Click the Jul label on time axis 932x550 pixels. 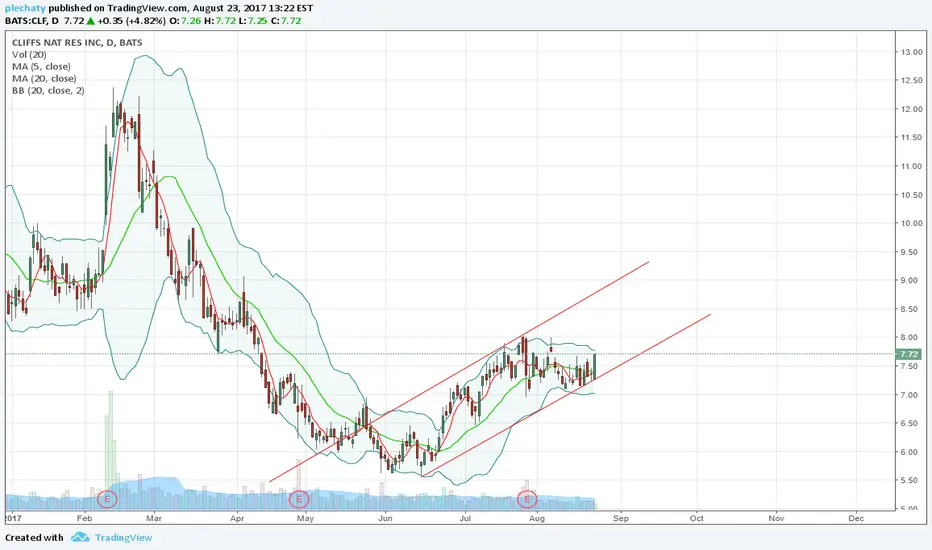[465, 518]
